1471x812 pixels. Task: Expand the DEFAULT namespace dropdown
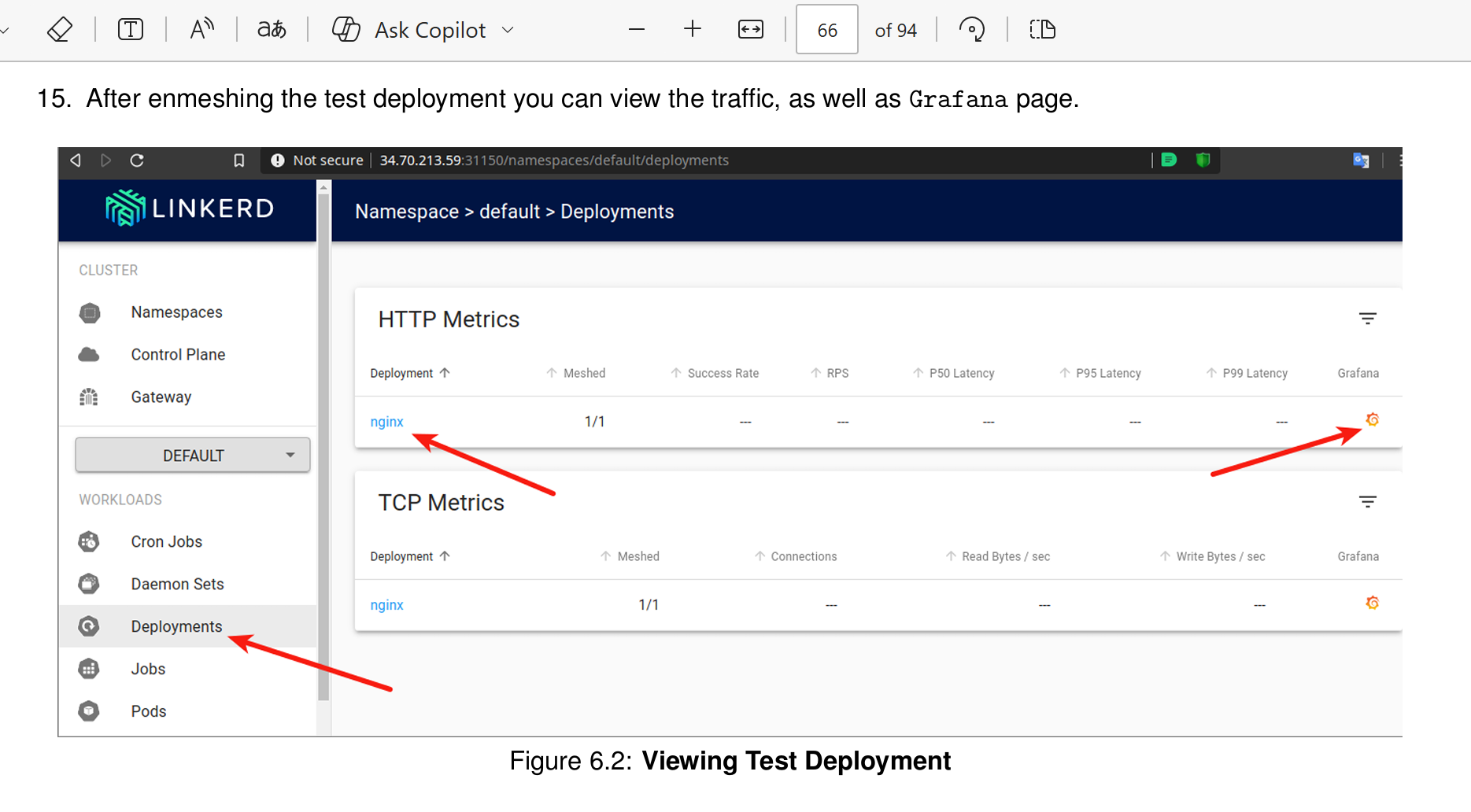pyautogui.click(x=193, y=456)
